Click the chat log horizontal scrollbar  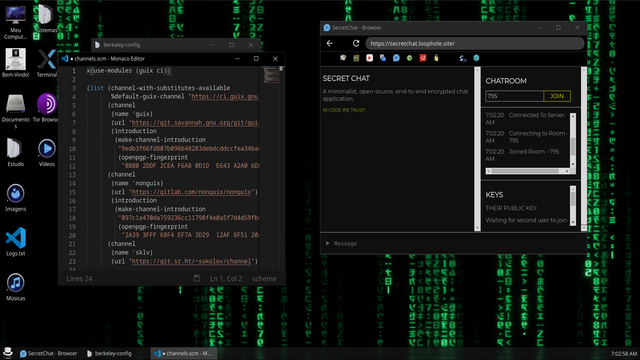pos(527,171)
